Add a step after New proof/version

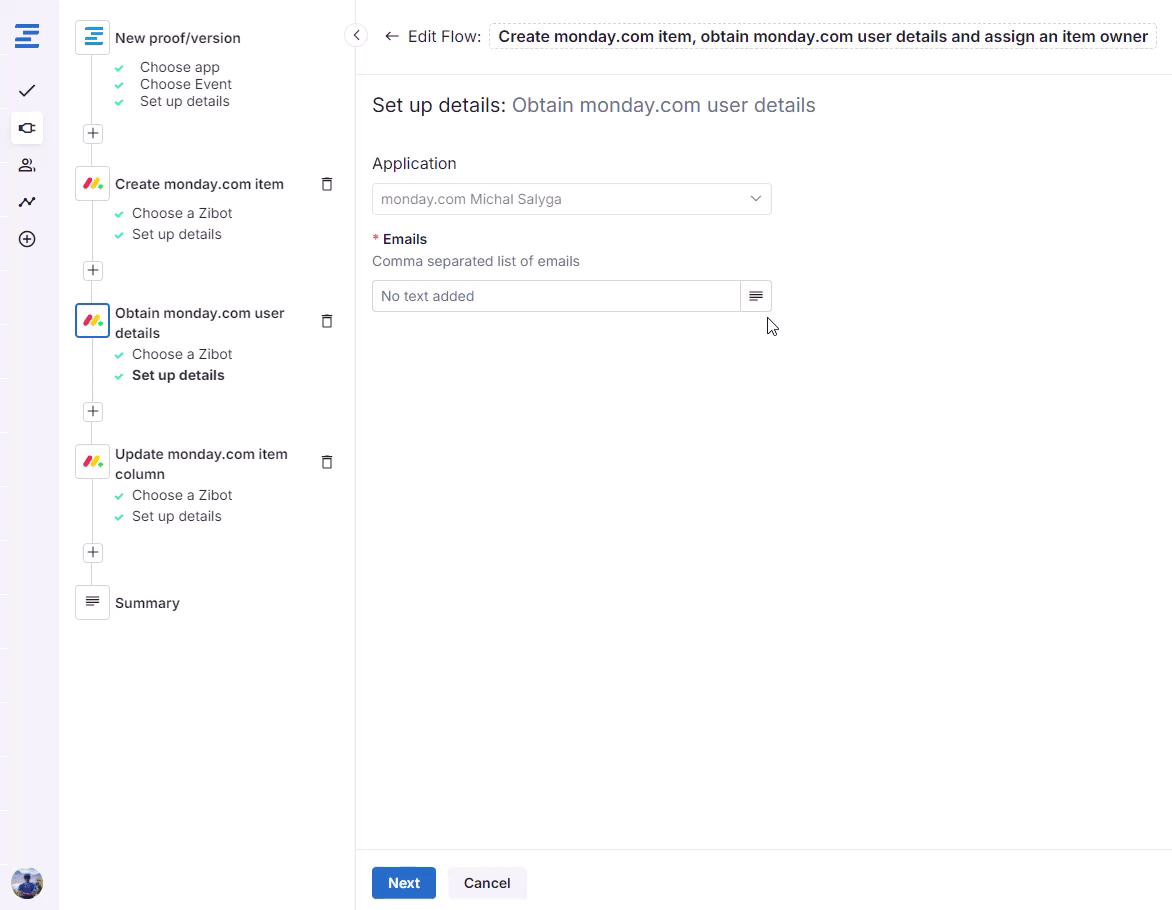[92, 133]
